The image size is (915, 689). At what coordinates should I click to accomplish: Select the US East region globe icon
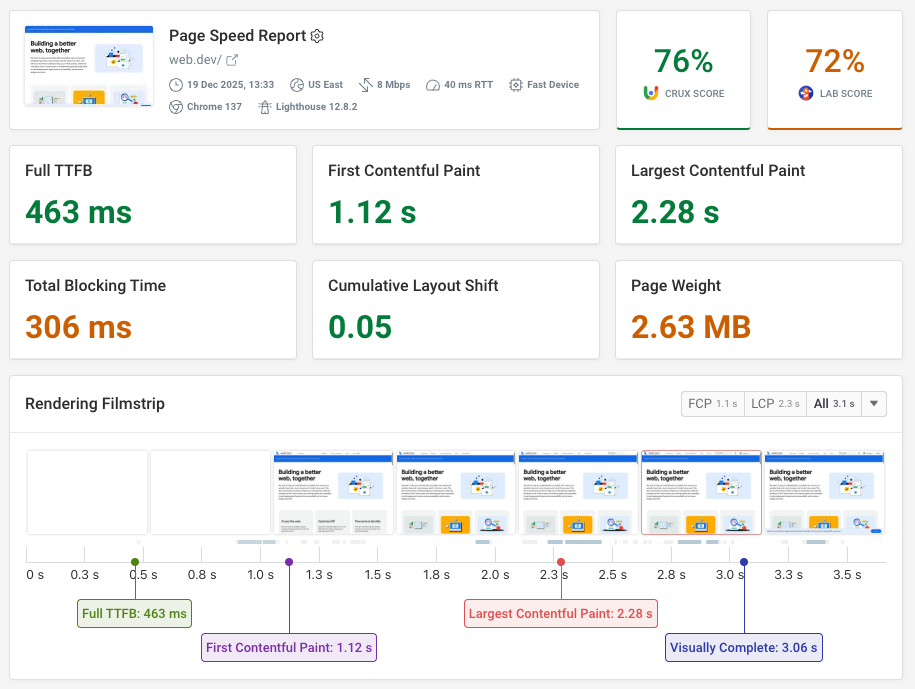coord(295,84)
